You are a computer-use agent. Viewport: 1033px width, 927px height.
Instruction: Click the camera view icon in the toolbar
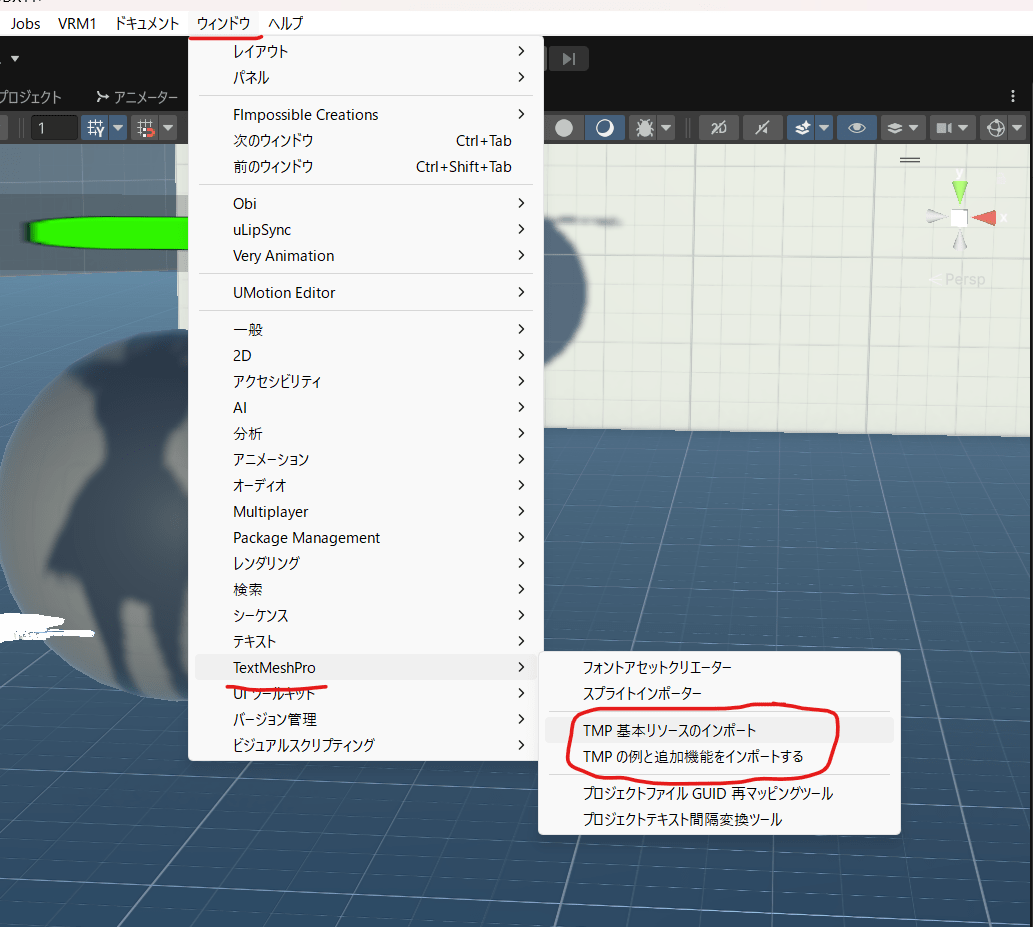tap(943, 127)
